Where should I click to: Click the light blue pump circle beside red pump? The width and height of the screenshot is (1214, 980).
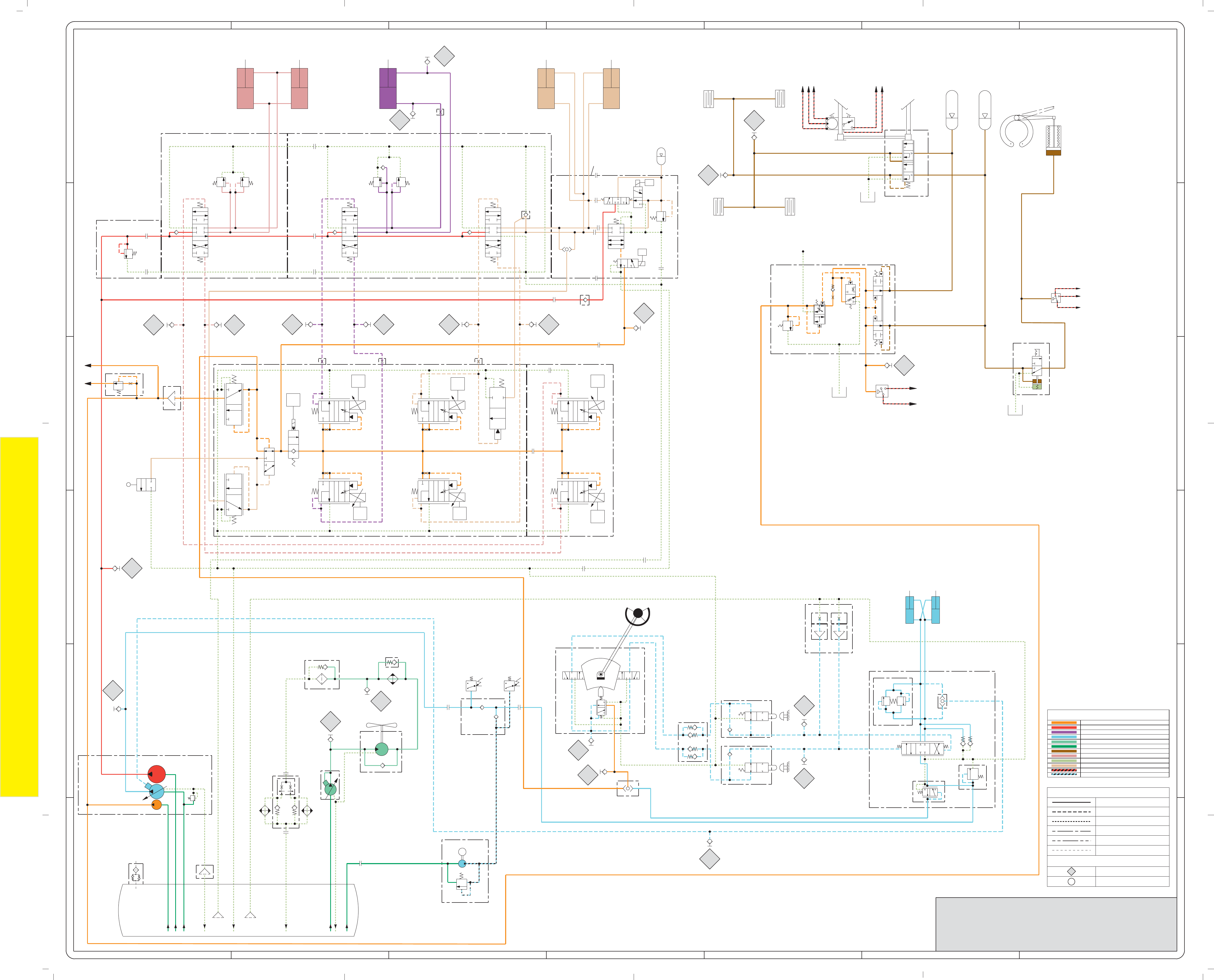click(157, 792)
